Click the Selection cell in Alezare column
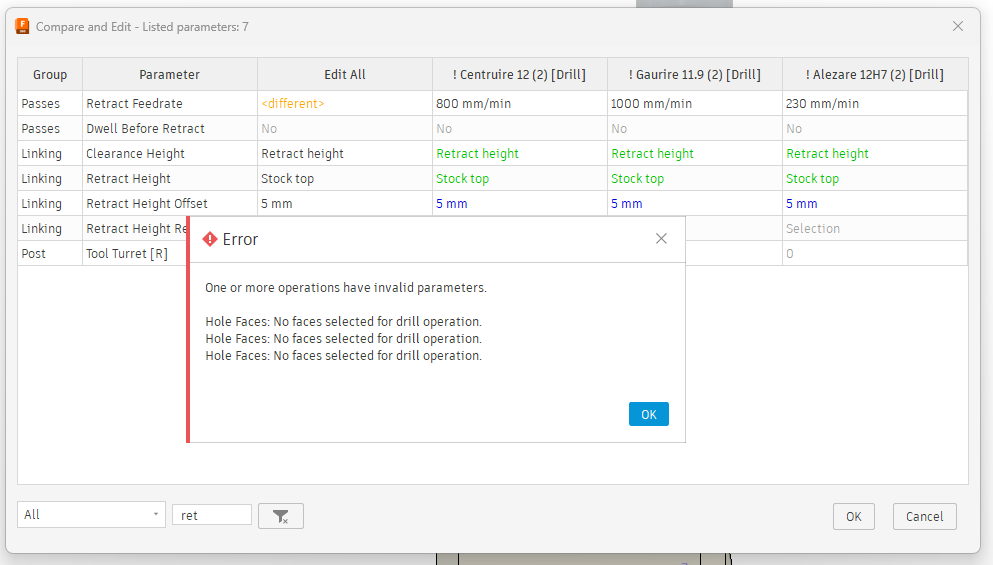Viewport: 993px width, 565px height. pos(875,229)
